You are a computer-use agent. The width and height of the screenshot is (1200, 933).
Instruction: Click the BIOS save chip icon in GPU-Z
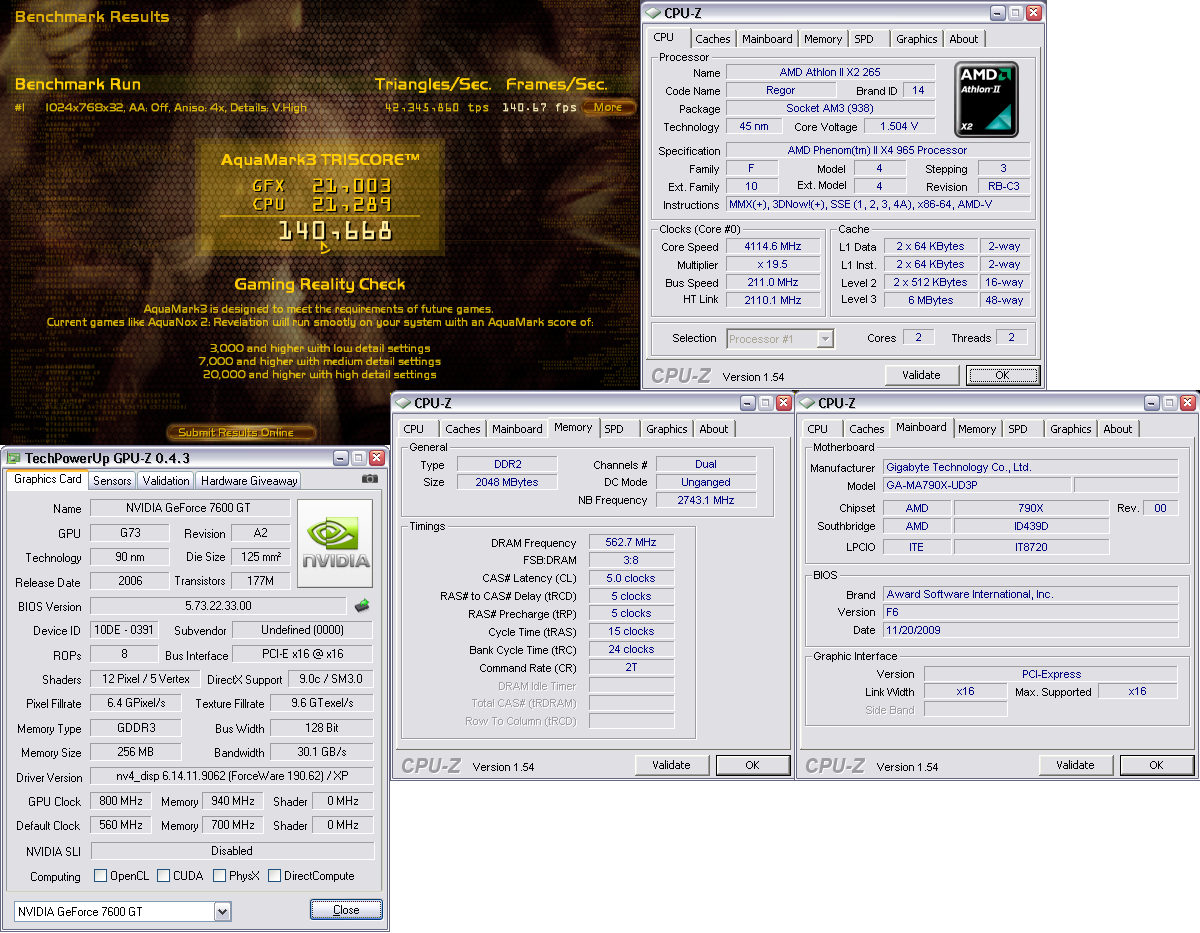[362, 605]
